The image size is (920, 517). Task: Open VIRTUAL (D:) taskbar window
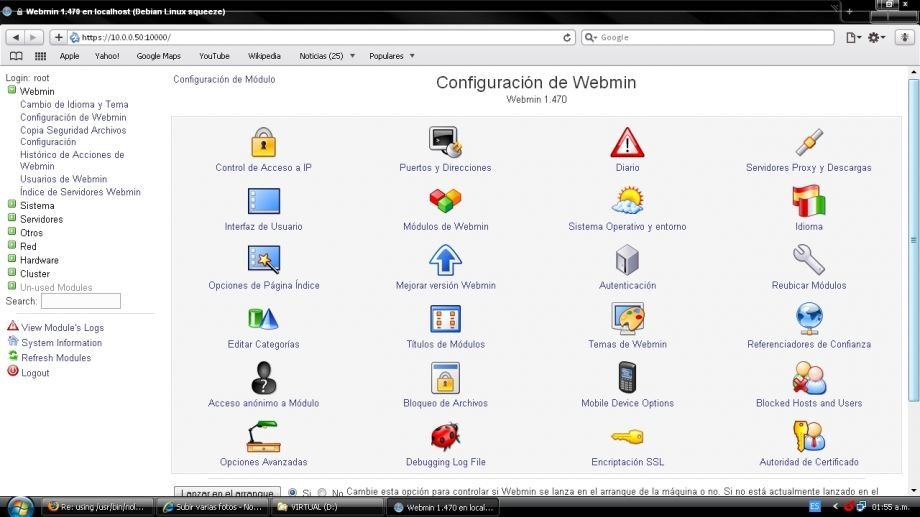coord(327,506)
